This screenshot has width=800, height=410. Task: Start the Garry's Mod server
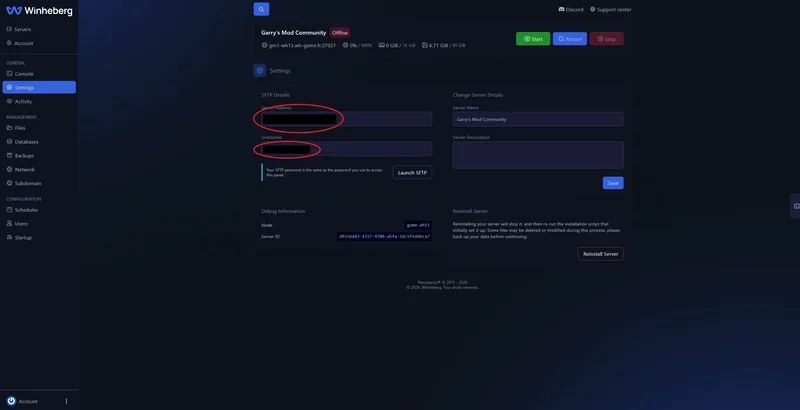(533, 39)
